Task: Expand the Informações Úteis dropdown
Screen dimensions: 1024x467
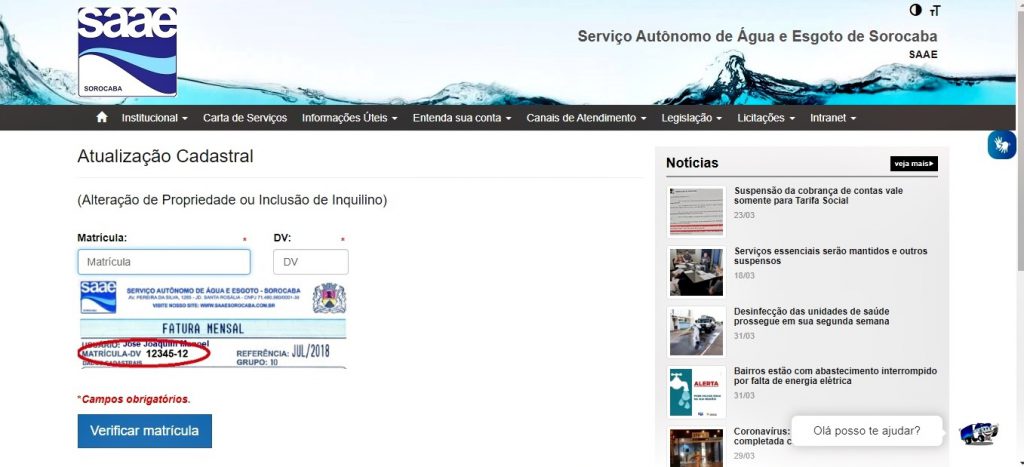Action: (x=349, y=118)
